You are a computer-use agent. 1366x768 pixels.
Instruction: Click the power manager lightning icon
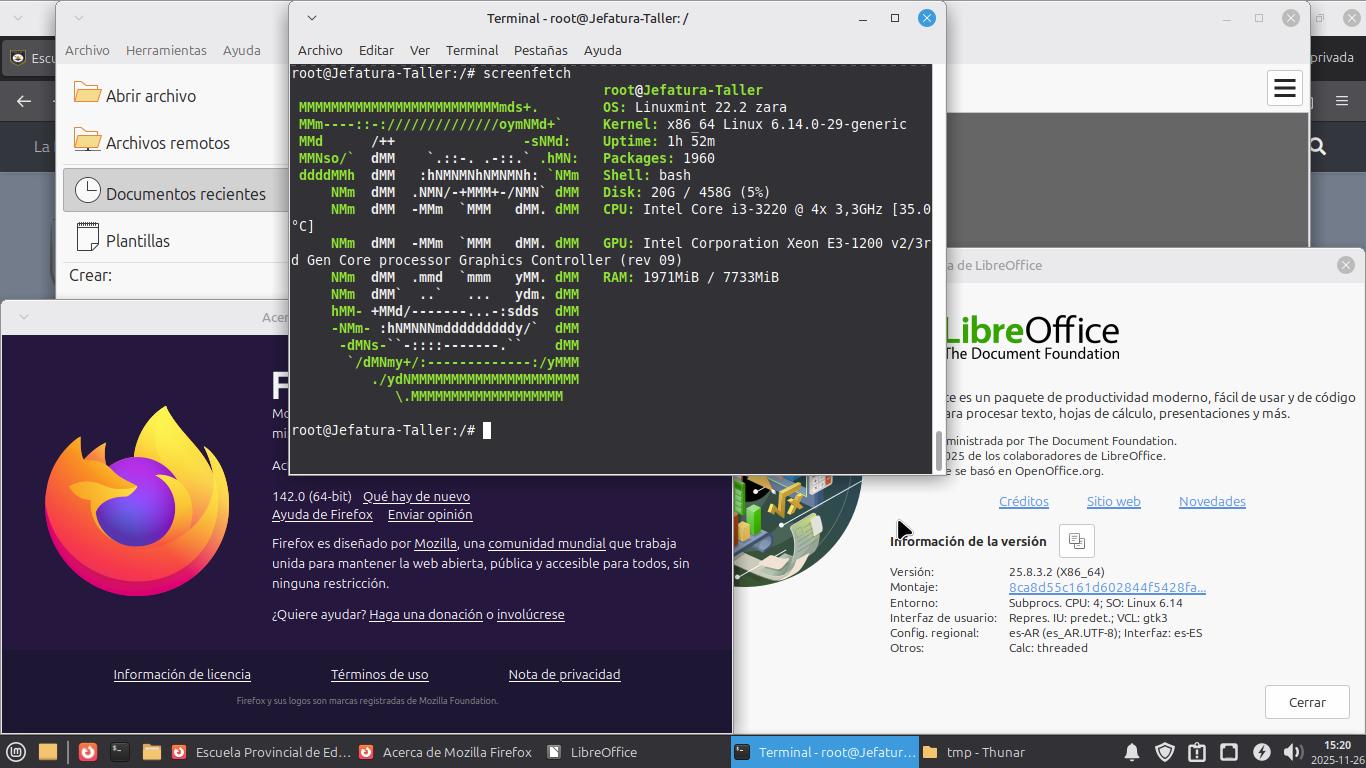point(1261,752)
